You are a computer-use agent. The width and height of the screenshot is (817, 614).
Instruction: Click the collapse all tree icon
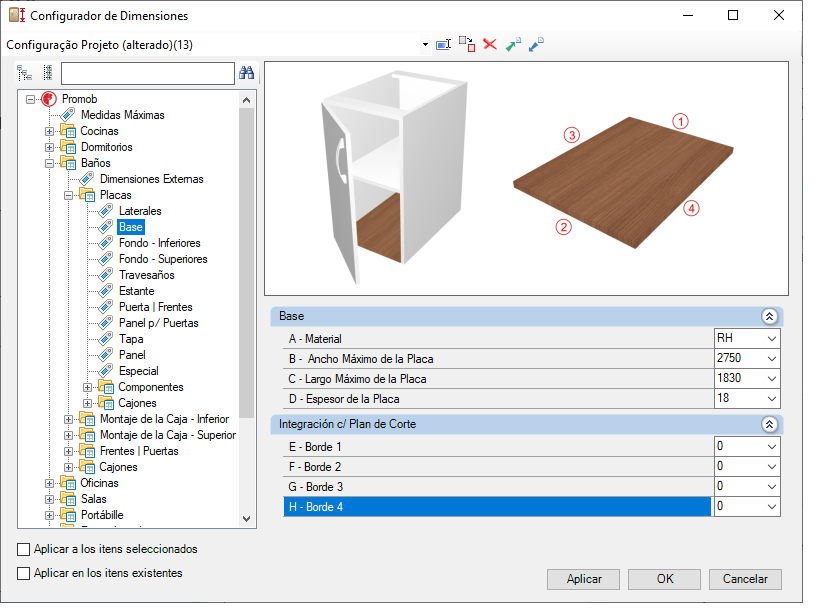(48, 73)
